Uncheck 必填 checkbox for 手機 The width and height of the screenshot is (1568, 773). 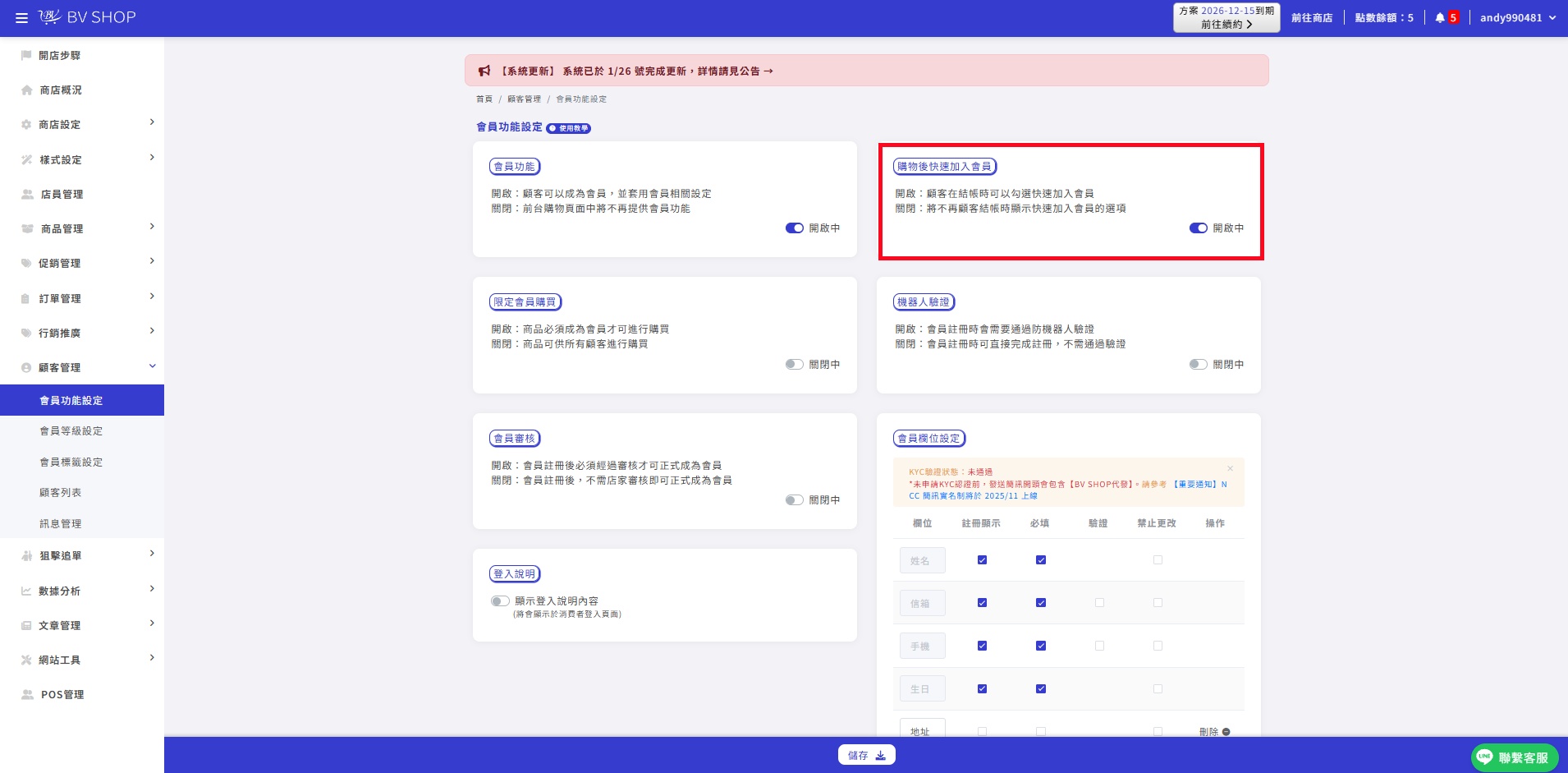1040,646
